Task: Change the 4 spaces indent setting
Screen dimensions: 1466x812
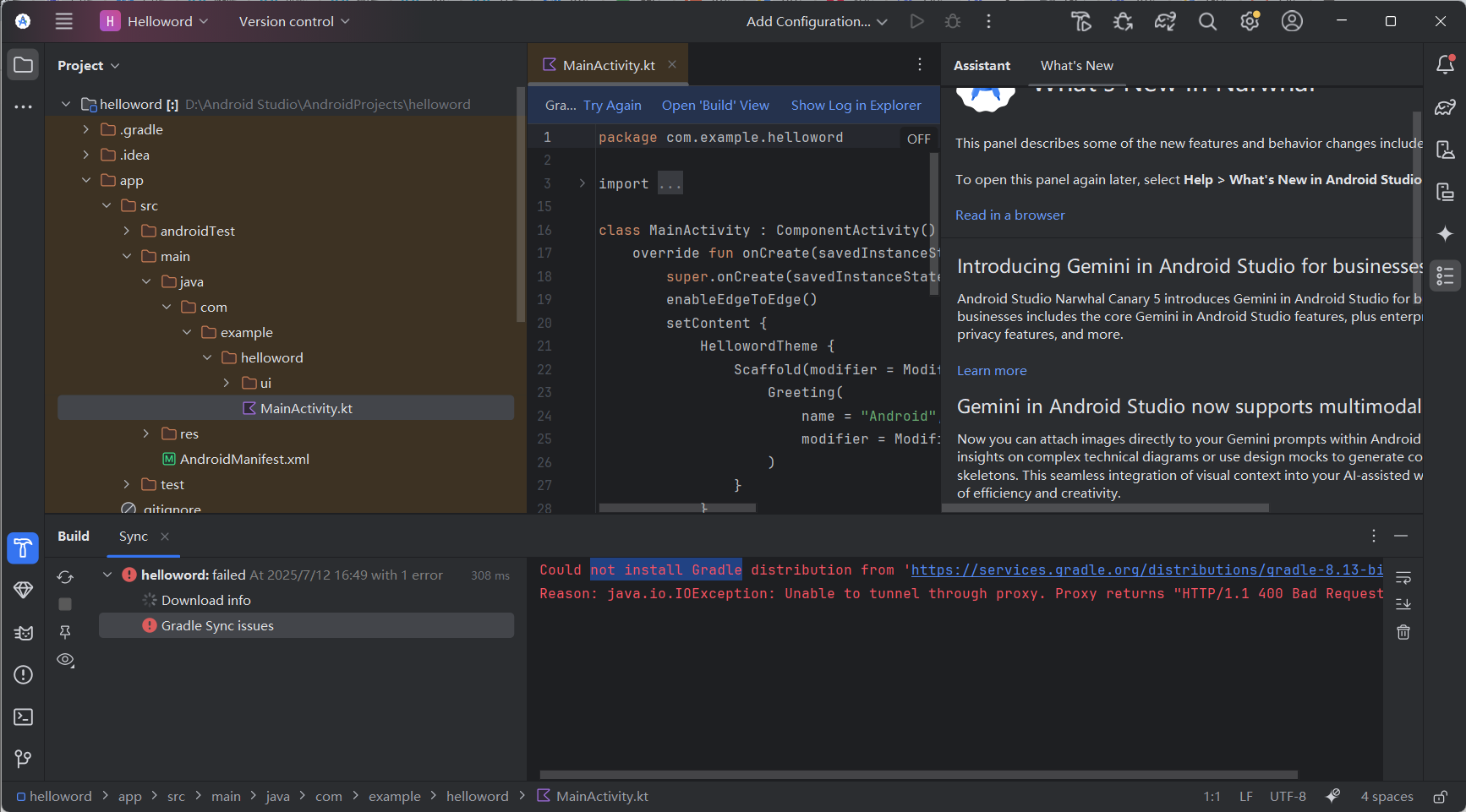Action: tap(1387, 797)
